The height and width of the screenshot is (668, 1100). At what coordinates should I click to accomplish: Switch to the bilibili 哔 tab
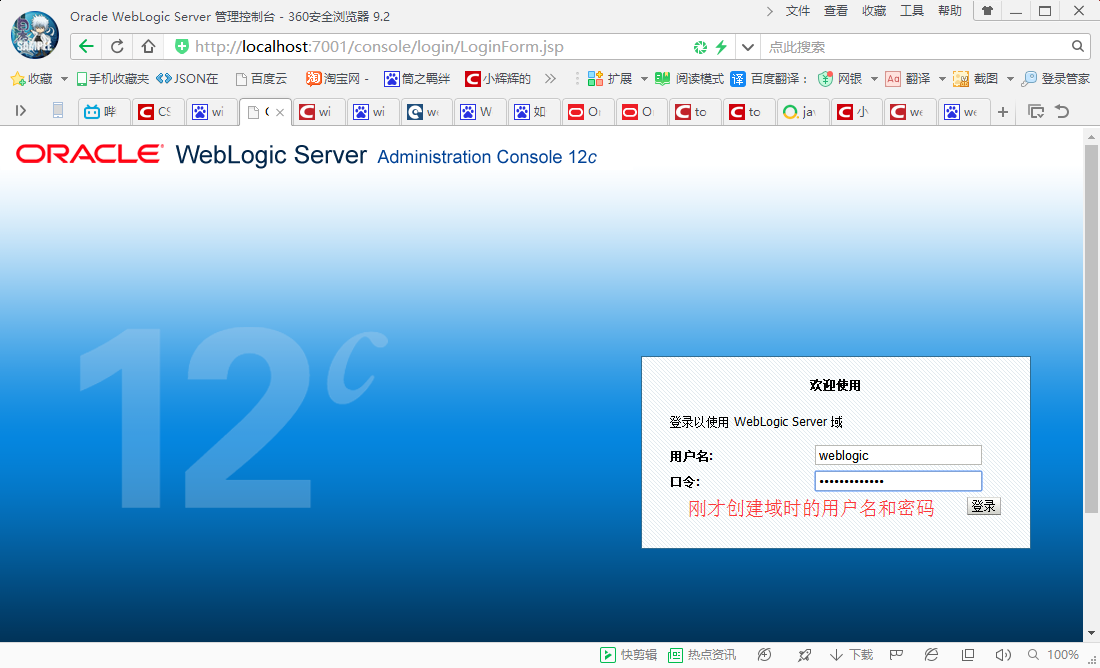tap(104, 112)
